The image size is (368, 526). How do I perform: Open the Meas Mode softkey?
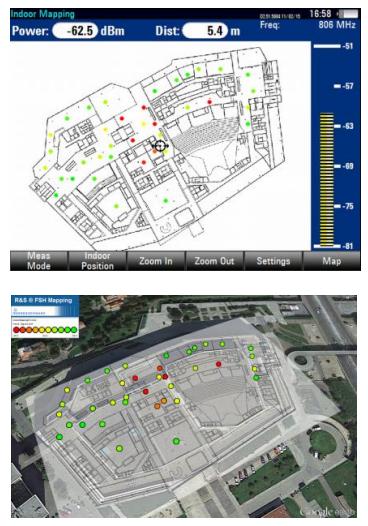[x=39, y=261]
